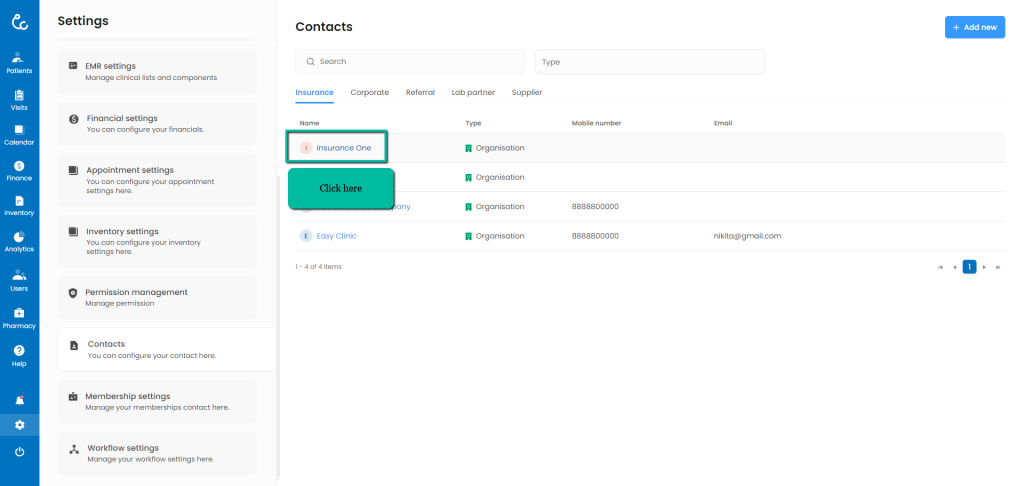
Task: Select the Supplier tab
Action: point(527,92)
